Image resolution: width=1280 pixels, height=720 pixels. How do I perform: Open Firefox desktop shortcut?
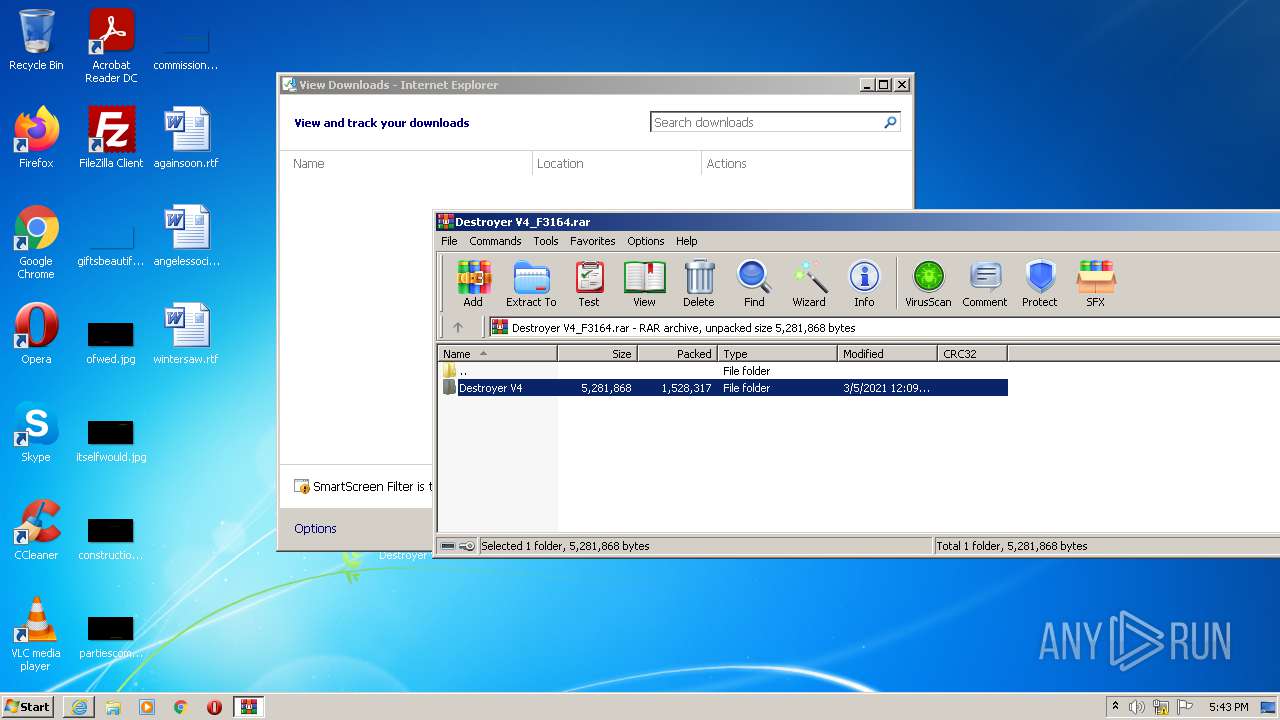[x=36, y=138]
